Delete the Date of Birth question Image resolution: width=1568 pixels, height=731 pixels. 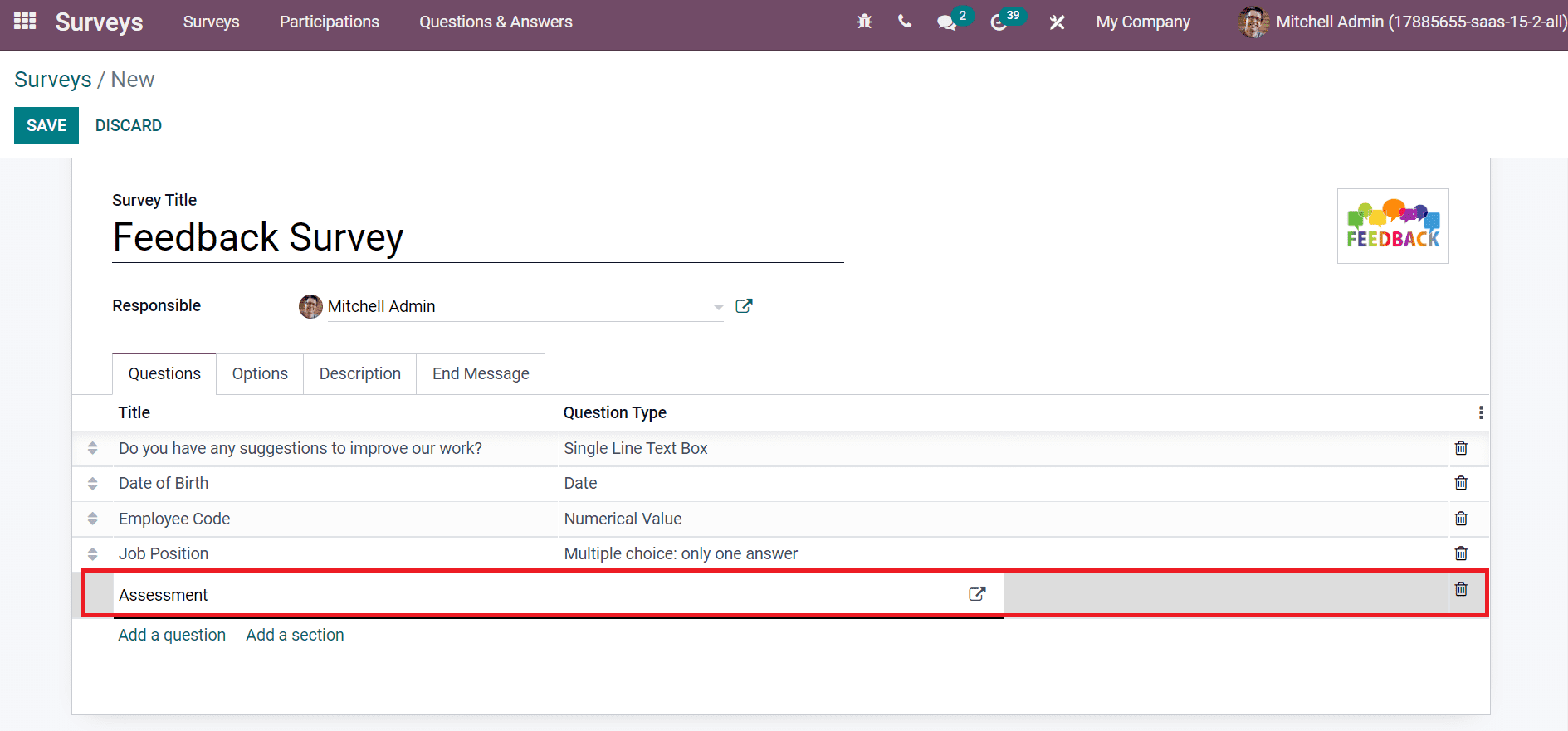click(x=1461, y=483)
